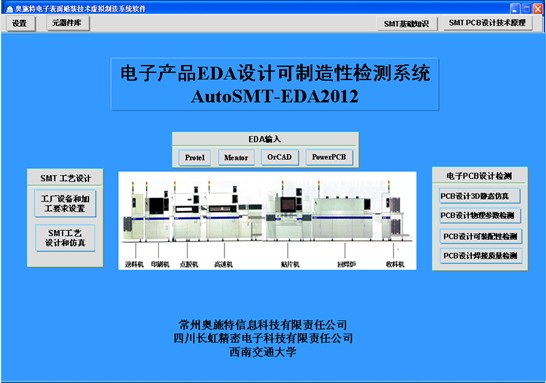Open 工厂设备和加工要求设置 button
This screenshot has height=383, width=546.
[x=65, y=204]
